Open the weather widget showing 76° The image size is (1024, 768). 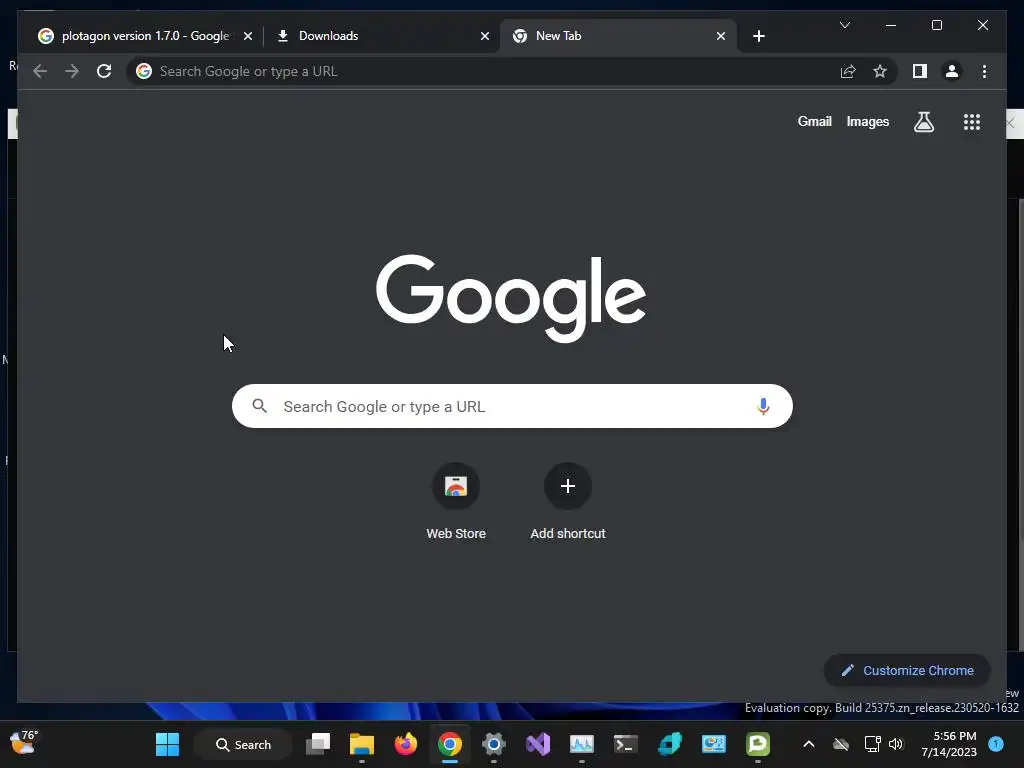pyautogui.click(x=24, y=743)
